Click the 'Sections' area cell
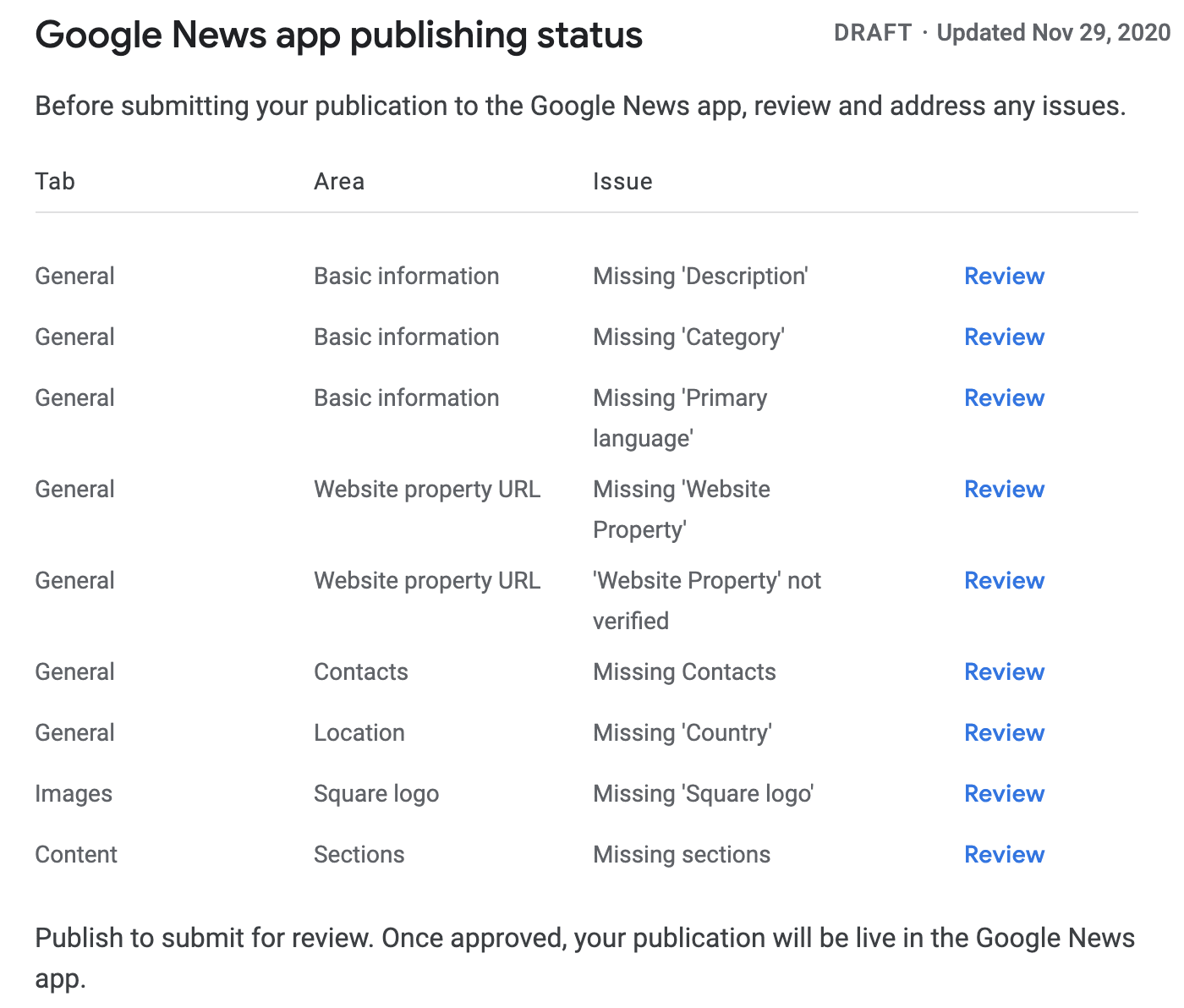1184x1008 pixels. (359, 854)
